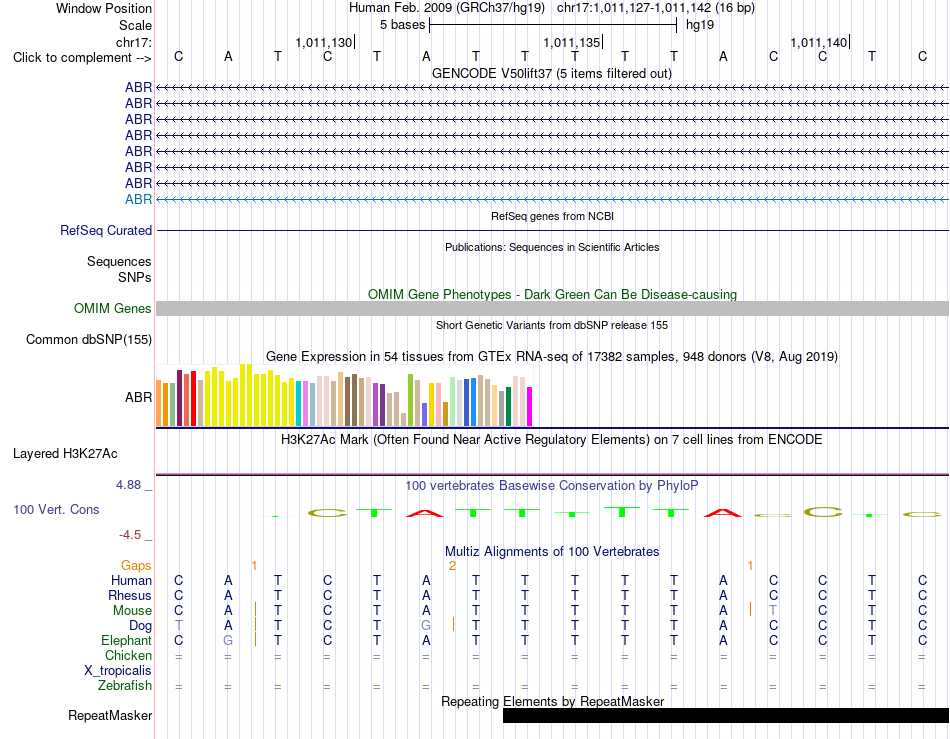Click the 4.88 PhyloP upper scale value
Viewport: 950px width, 739px height.
point(128,485)
